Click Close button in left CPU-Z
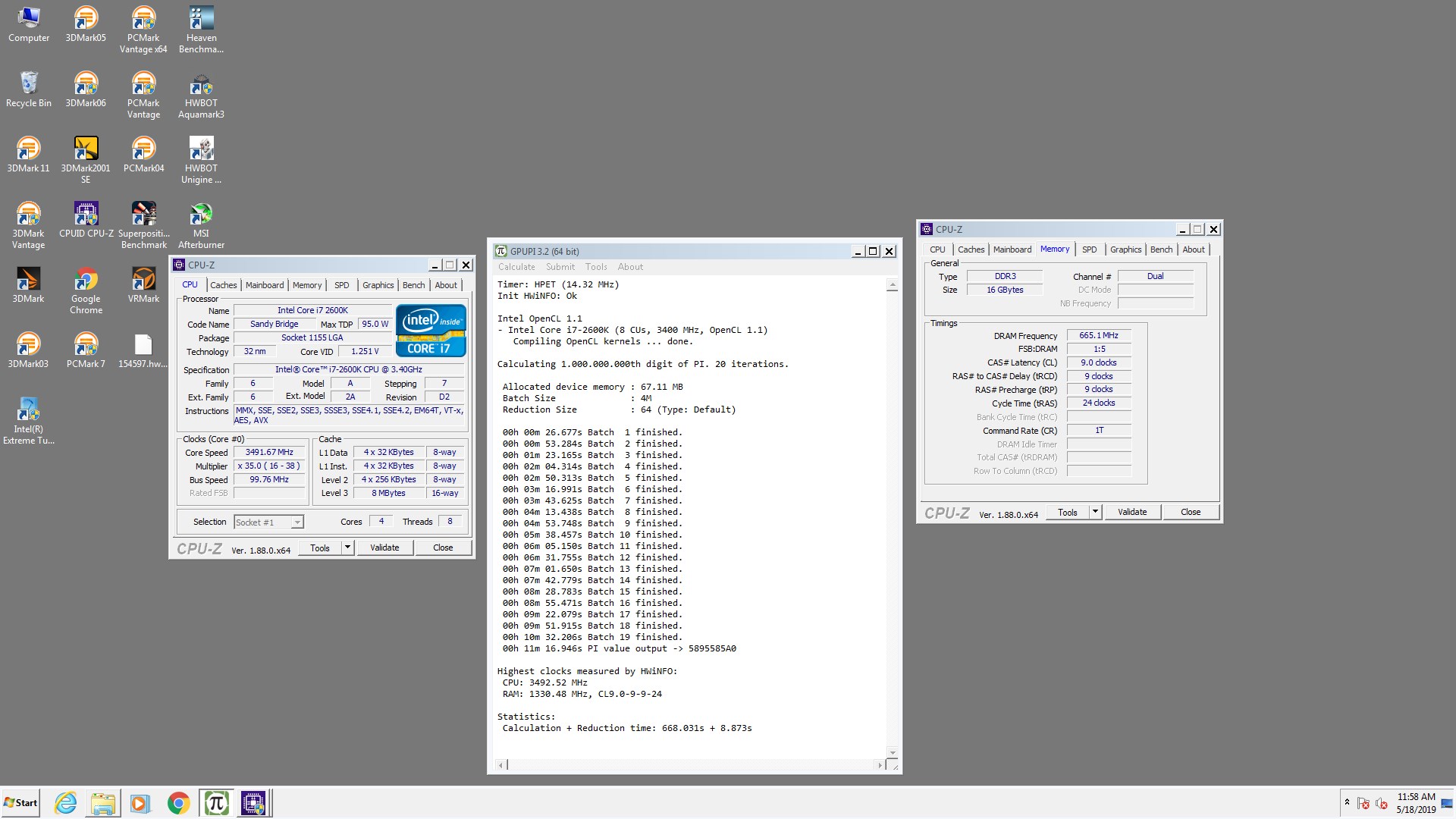Viewport: 1456px width, 819px height. 443,548
